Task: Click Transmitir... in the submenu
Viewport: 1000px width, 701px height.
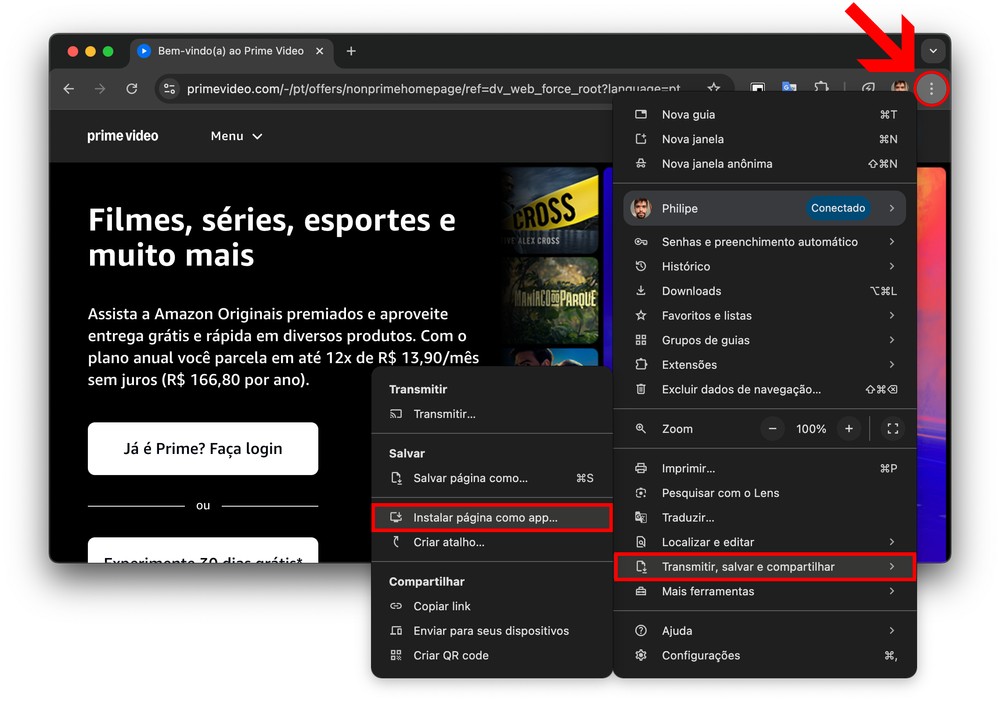Action: click(492, 414)
